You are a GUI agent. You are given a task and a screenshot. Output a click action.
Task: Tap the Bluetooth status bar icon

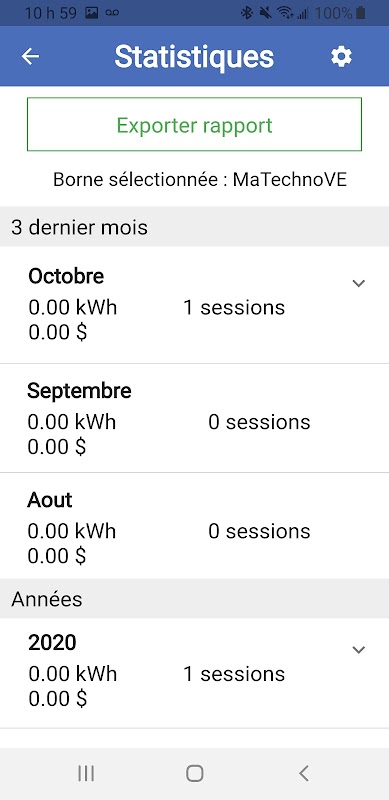click(x=247, y=13)
